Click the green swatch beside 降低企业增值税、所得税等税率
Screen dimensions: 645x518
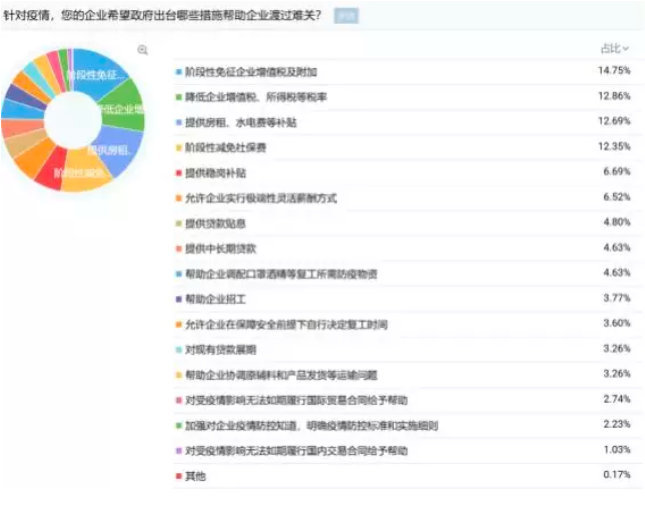point(179,97)
